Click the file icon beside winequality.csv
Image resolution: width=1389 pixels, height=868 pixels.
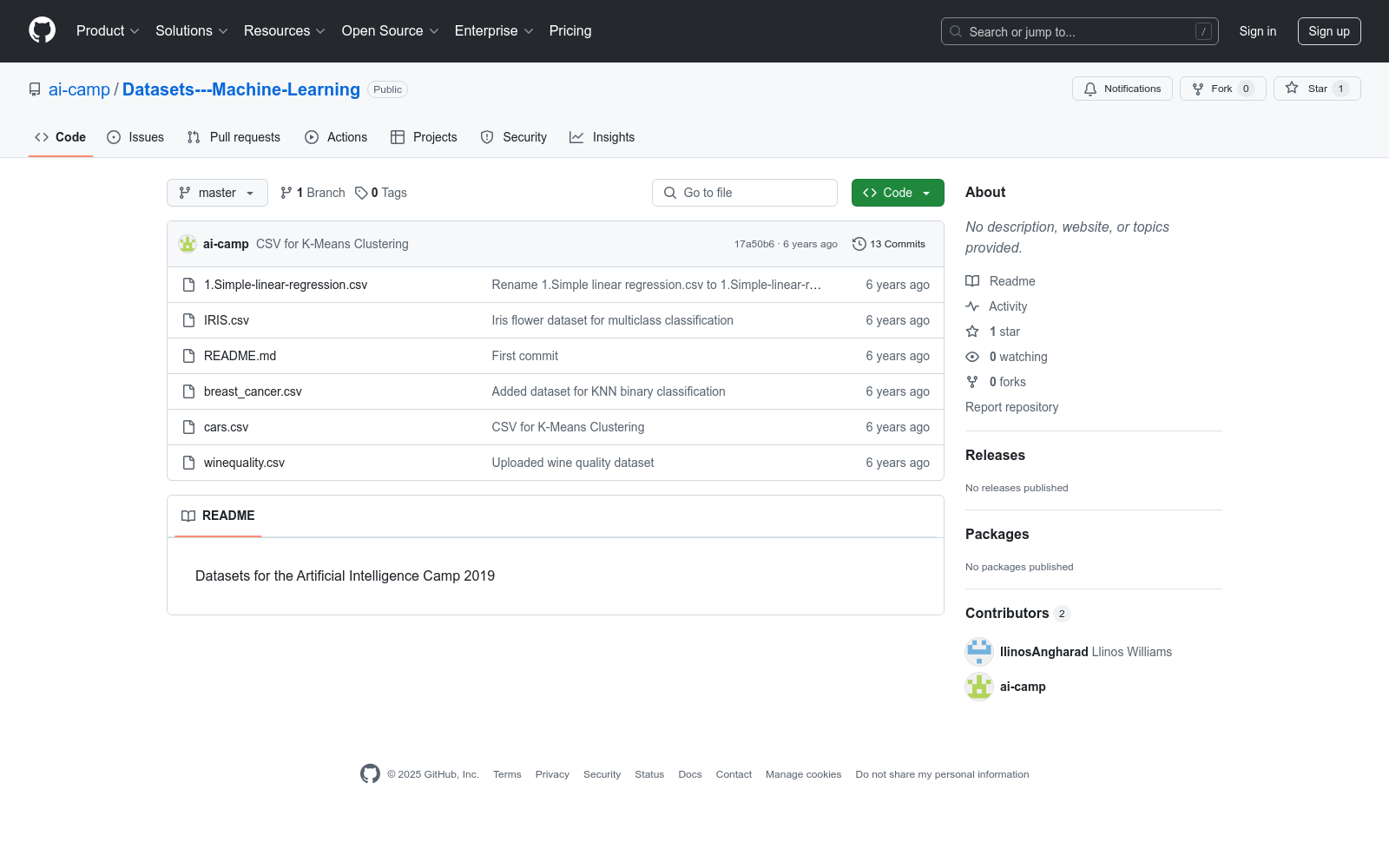point(188,463)
